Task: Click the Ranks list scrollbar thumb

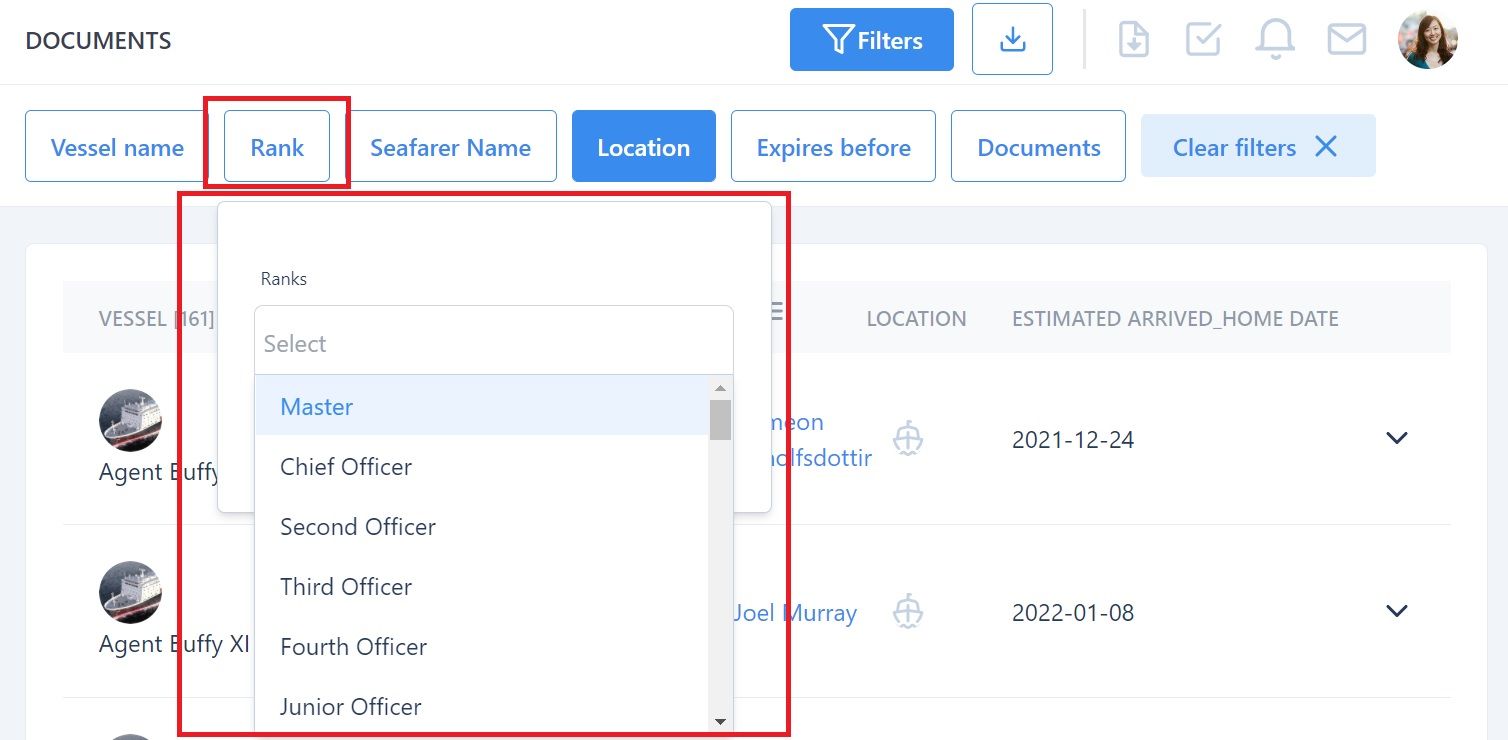Action: (720, 419)
